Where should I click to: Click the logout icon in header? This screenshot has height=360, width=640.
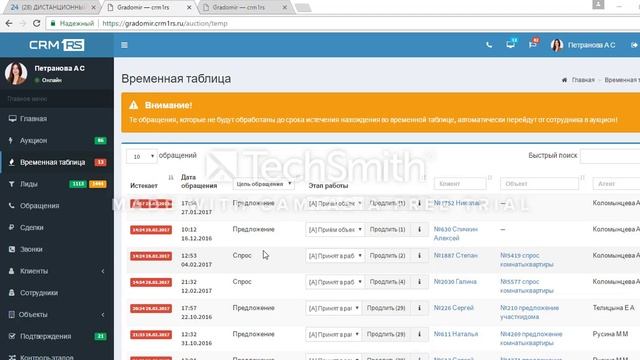634,45
